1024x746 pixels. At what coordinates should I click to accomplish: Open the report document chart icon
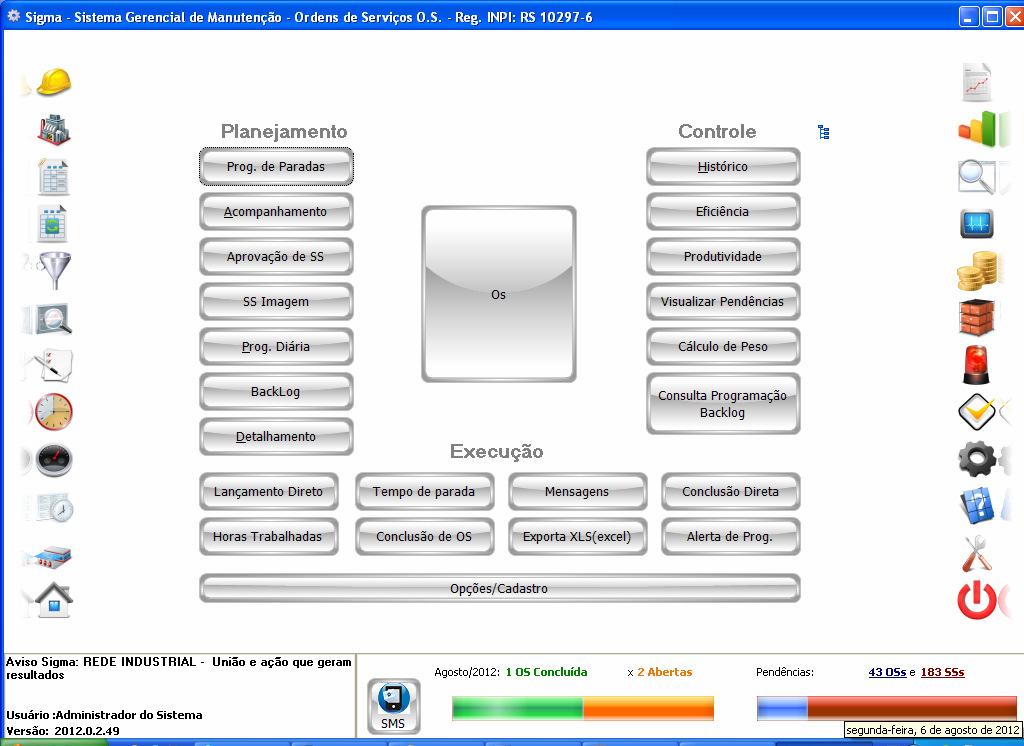point(977,82)
